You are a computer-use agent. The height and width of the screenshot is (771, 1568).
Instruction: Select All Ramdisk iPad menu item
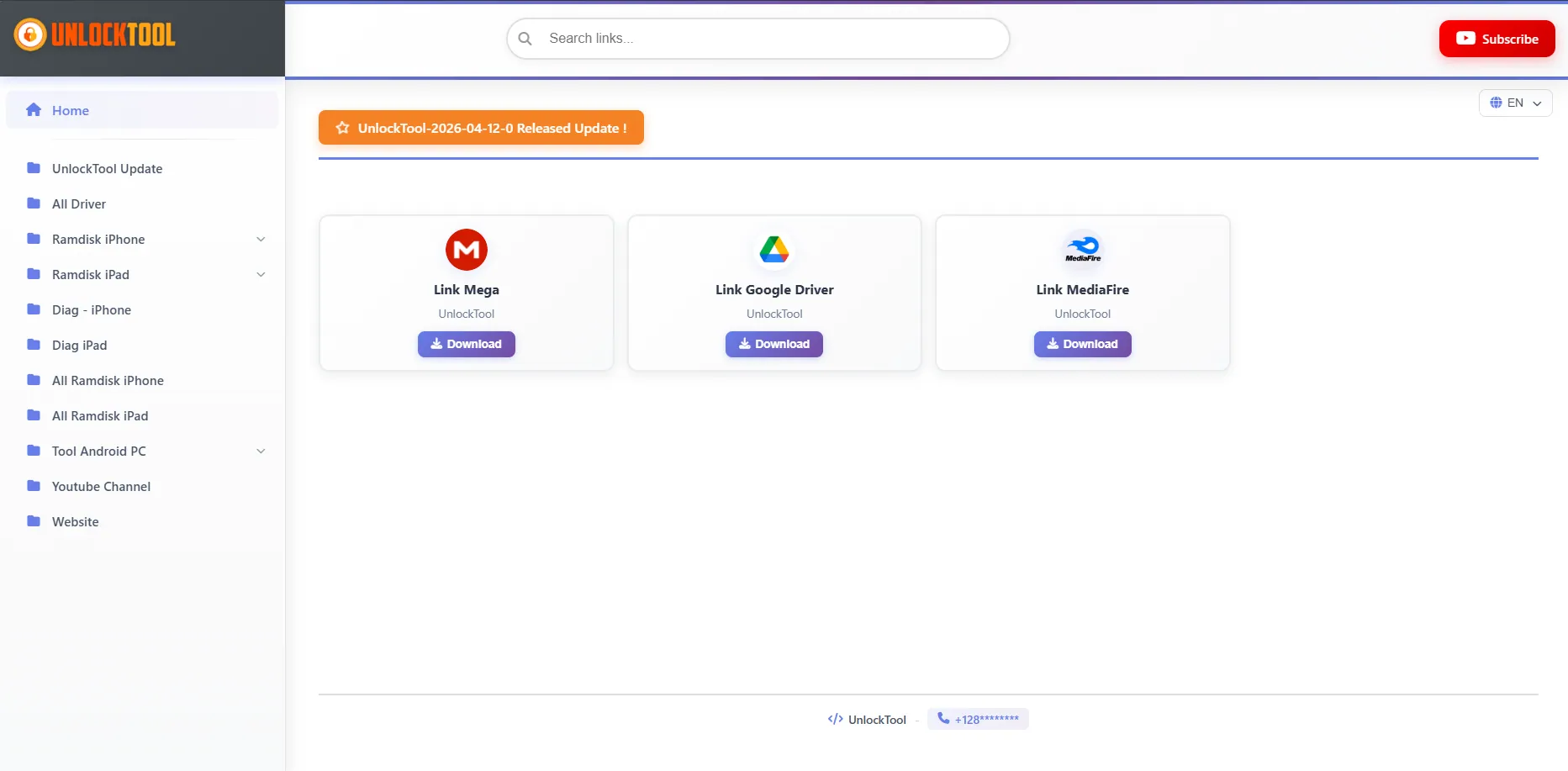142,415
